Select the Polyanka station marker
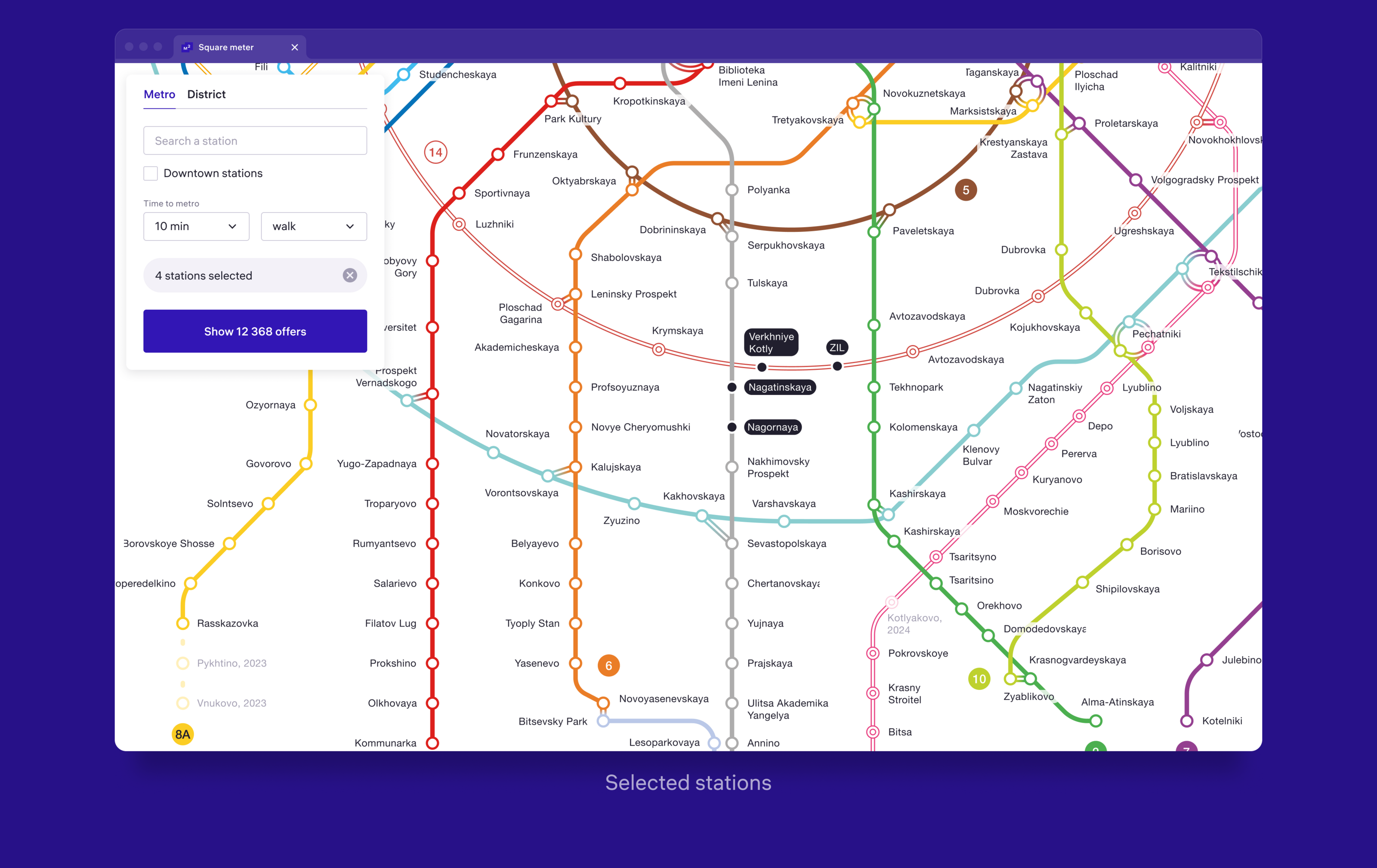Image resolution: width=1377 pixels, height=868 pixels. point(732,190)
